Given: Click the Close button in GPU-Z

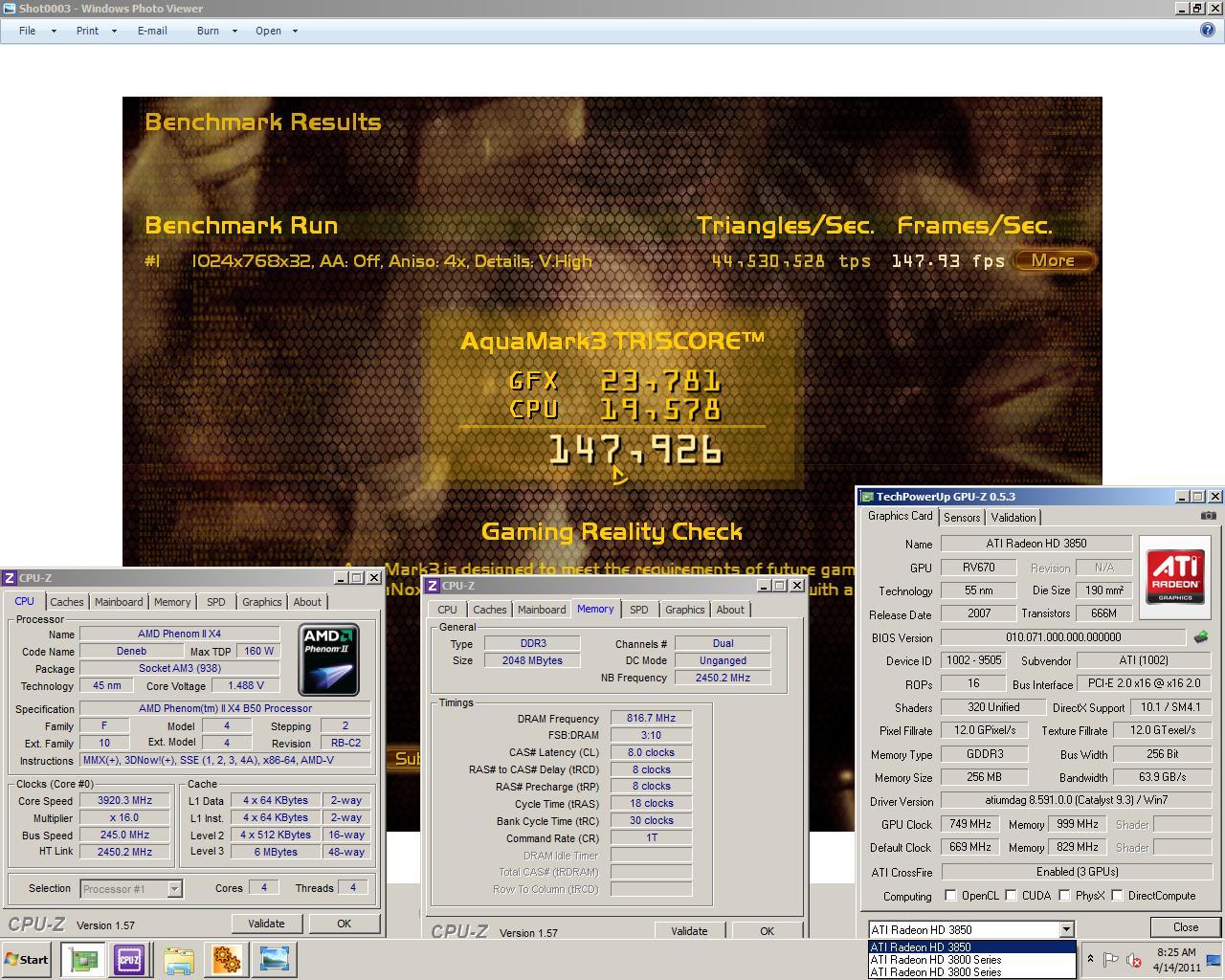Looking at the screenshot, I should (1186, 927).
